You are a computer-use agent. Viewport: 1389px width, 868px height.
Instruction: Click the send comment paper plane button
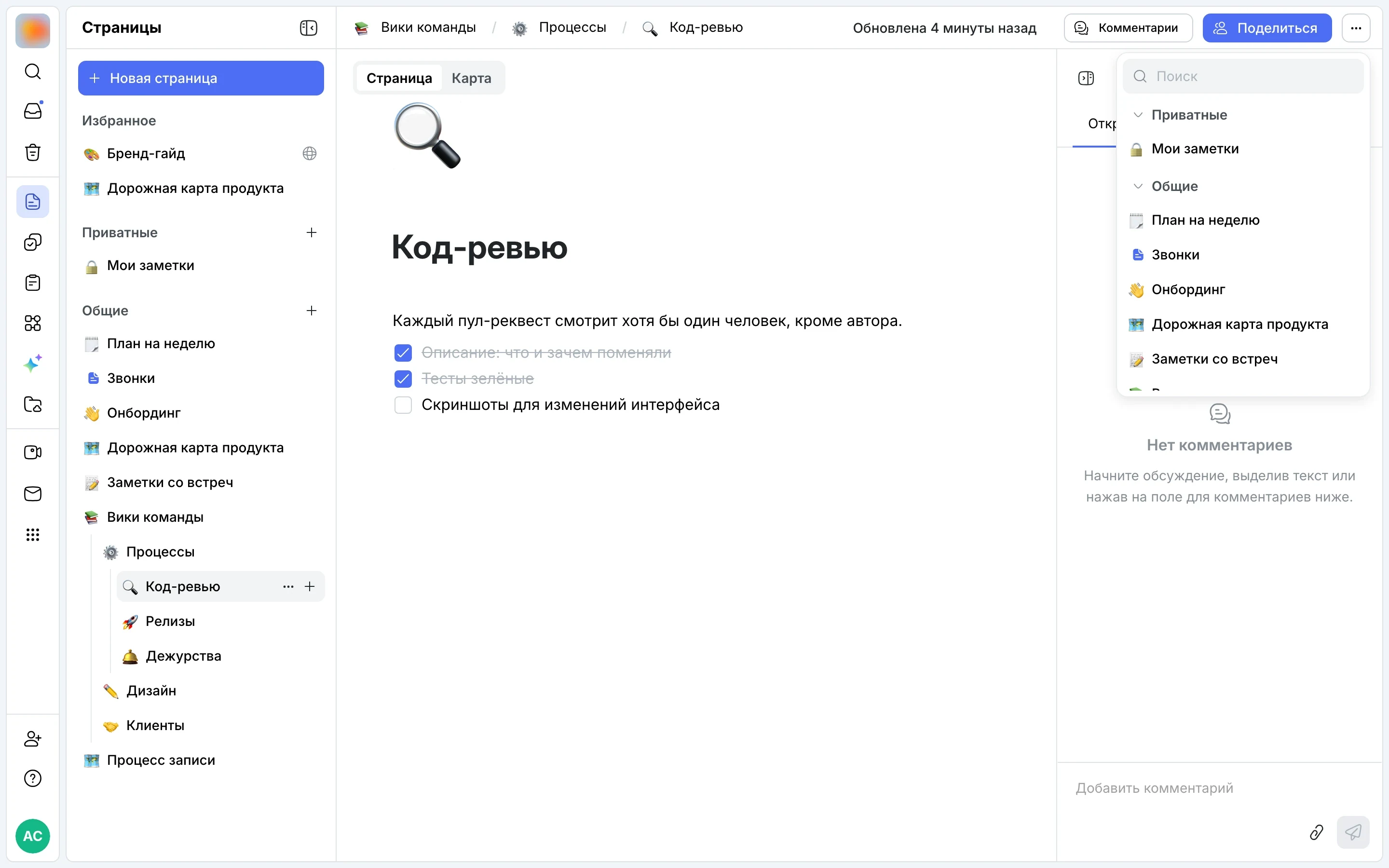click(x=1353, y=832)
